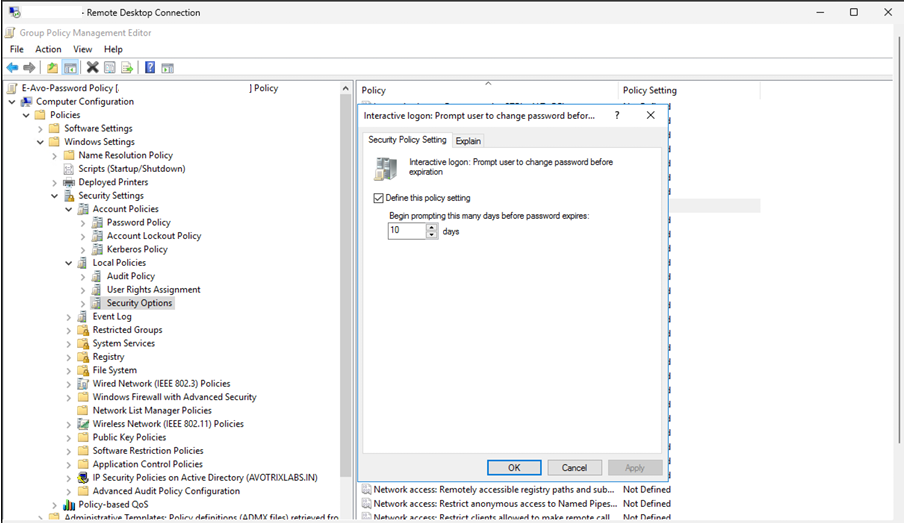Image resolution: width=906 pixels, height=528 pixels.
Task: Collapse the Computer Configuration node
Action: coord(12,102)
